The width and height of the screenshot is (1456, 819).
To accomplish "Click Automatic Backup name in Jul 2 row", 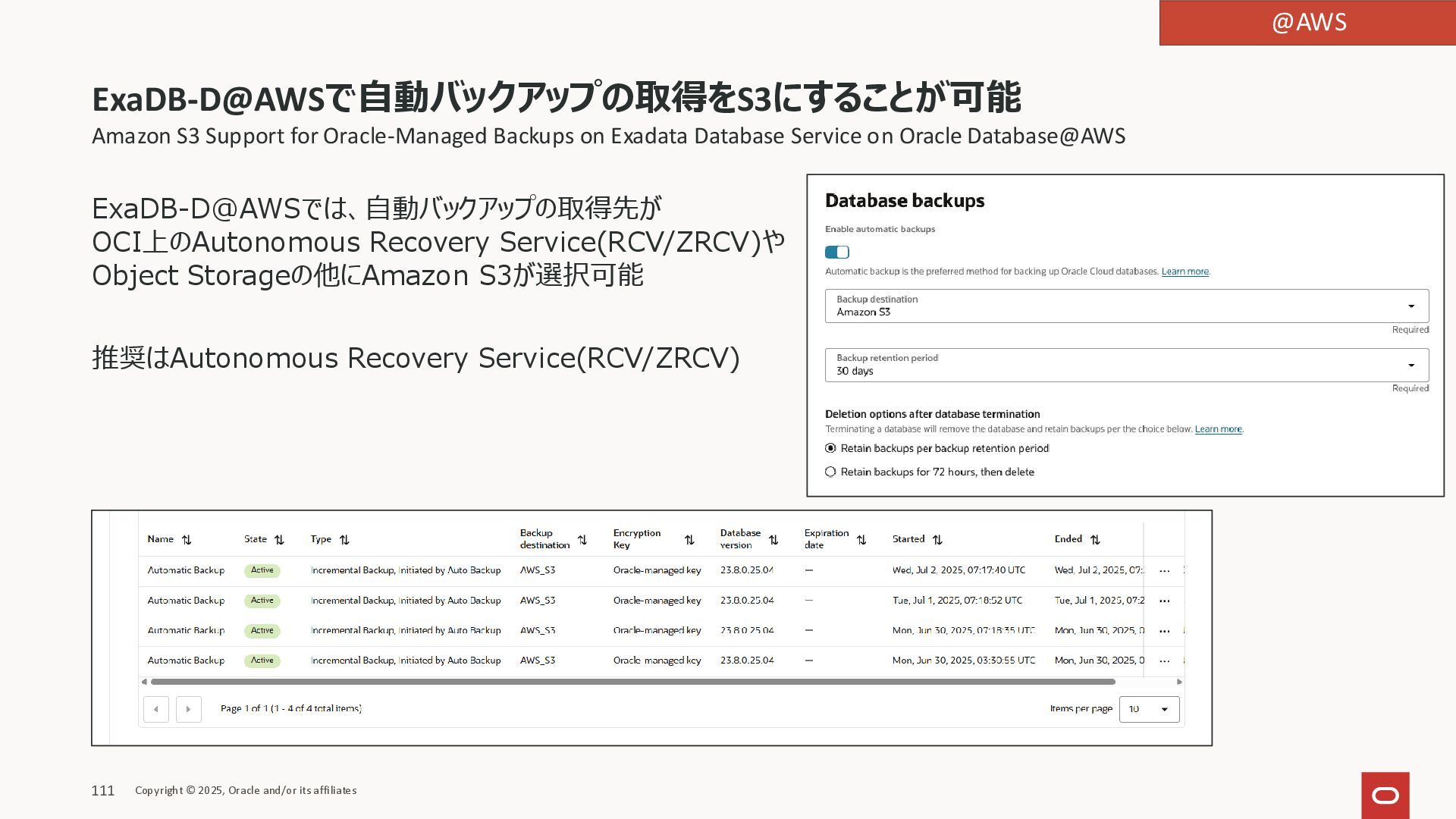I will [186, 570].
